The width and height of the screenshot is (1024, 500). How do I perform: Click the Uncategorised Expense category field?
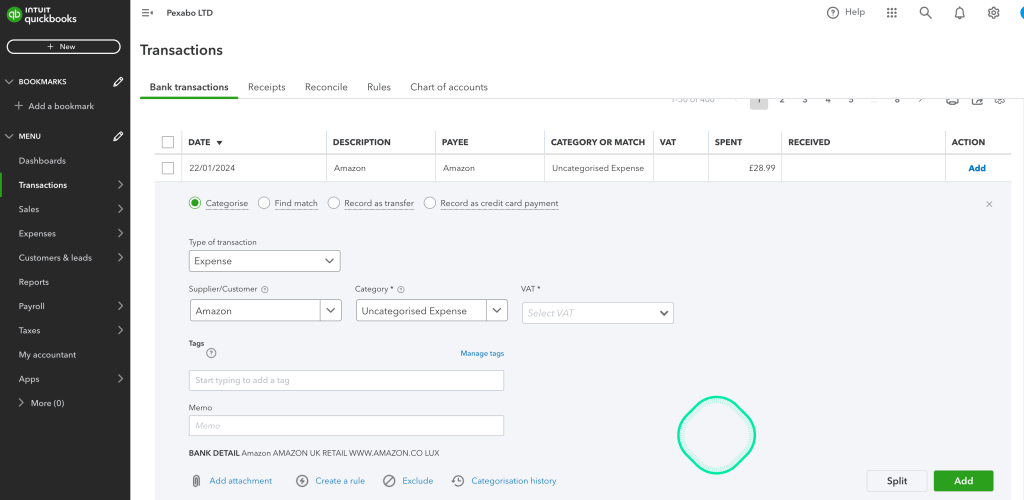[421, 311]
